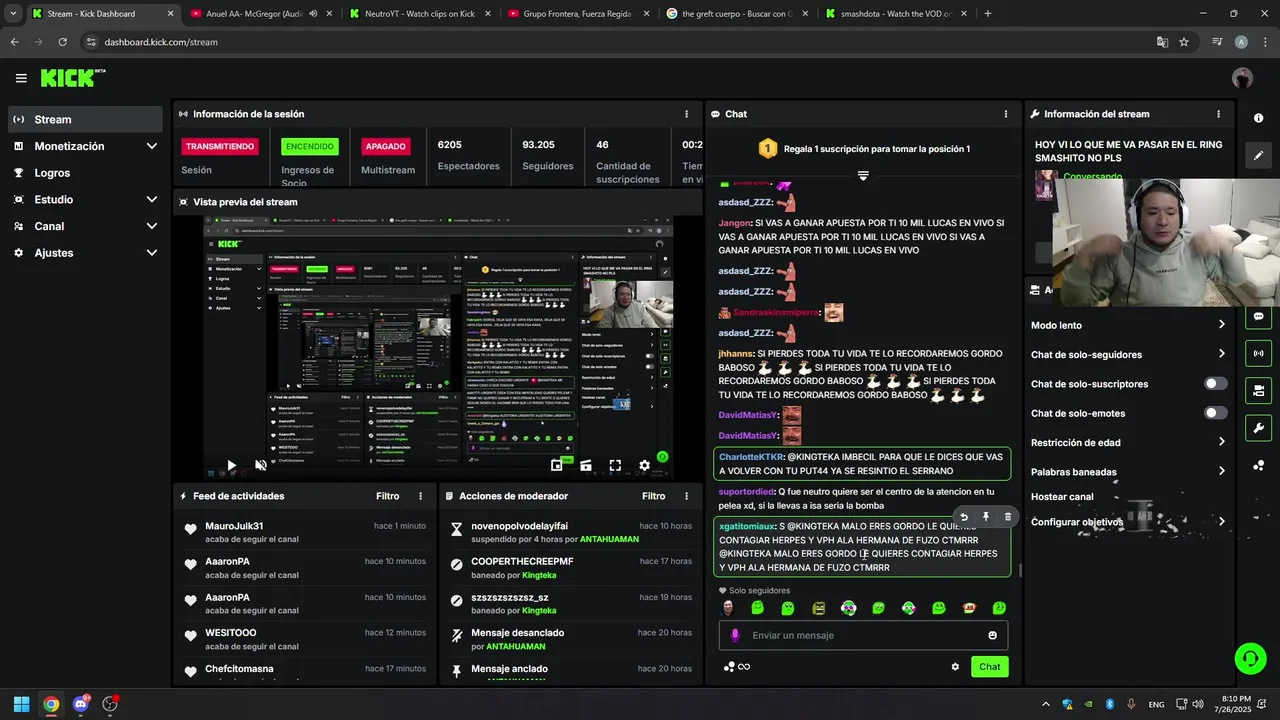Select Stream in the left sidebar
Image resolution: width=1280 pixels, height=720 pixels.
[85, 119]
